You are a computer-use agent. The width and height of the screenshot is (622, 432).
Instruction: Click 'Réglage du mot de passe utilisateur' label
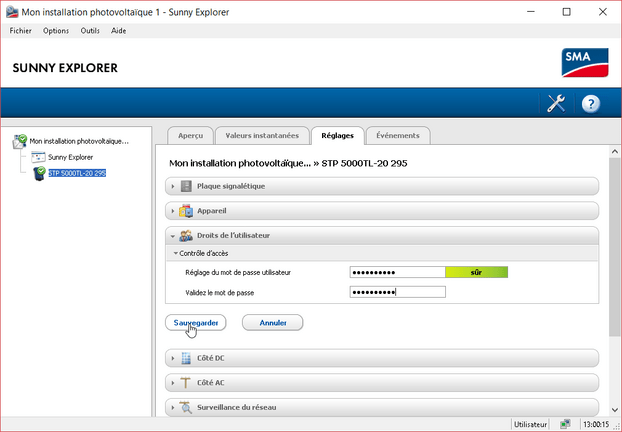(x=238, y=273)
